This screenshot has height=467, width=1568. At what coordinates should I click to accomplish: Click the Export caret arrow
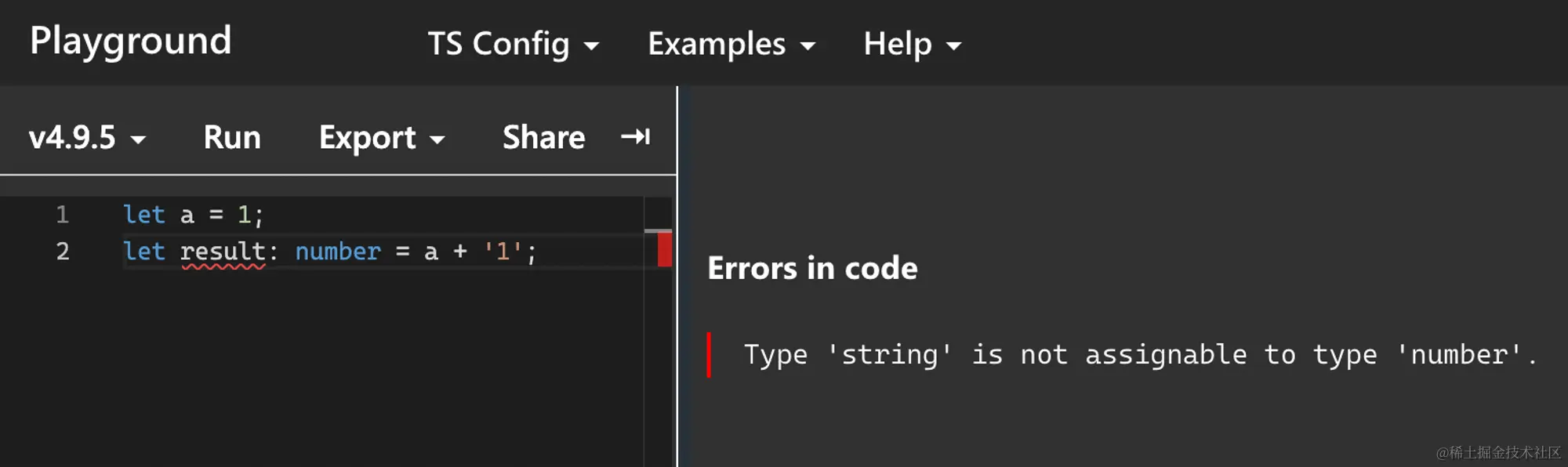pyautogui.click(x=437, y=140)
